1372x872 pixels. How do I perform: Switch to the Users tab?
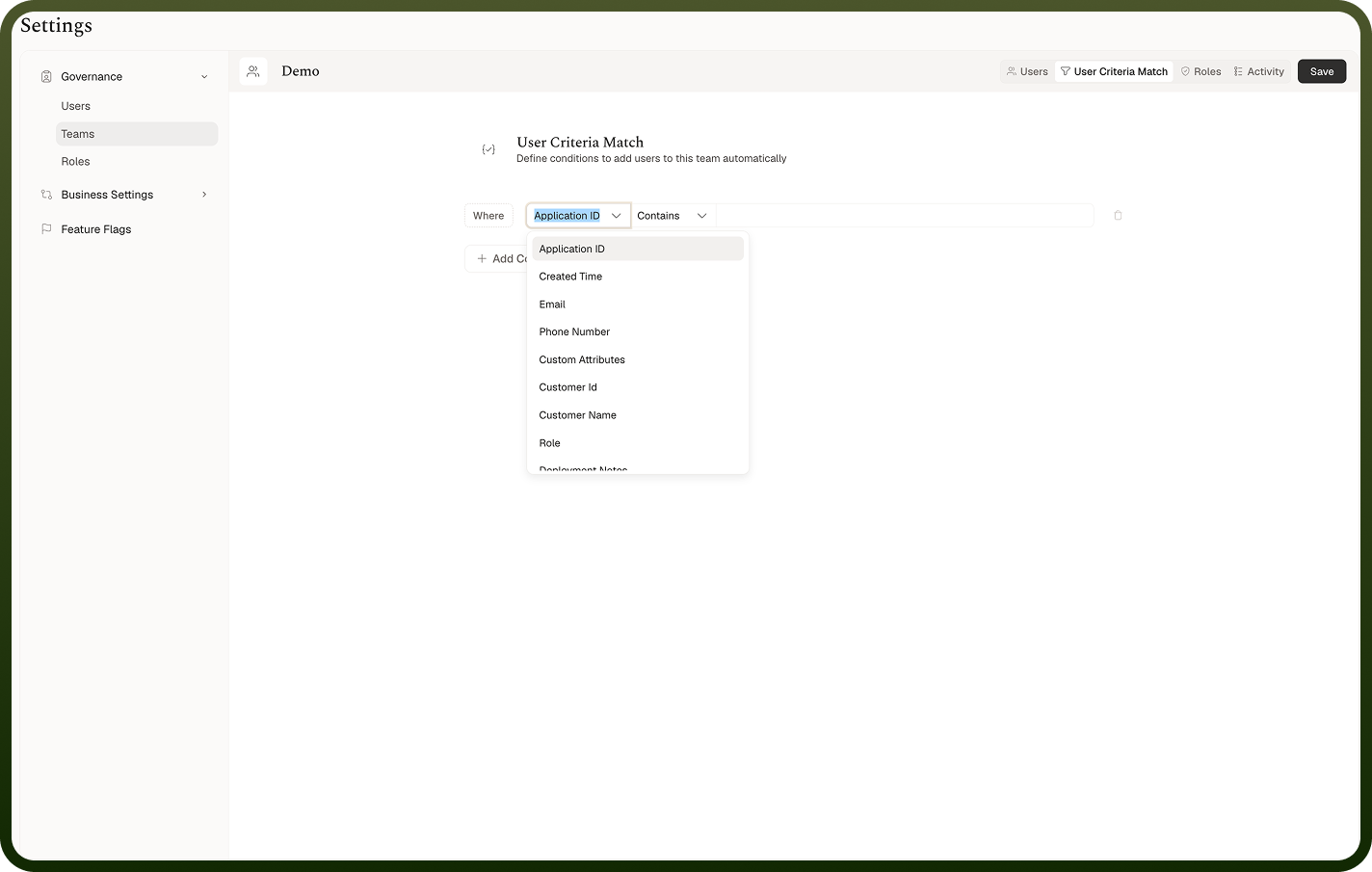[1027, 71]
